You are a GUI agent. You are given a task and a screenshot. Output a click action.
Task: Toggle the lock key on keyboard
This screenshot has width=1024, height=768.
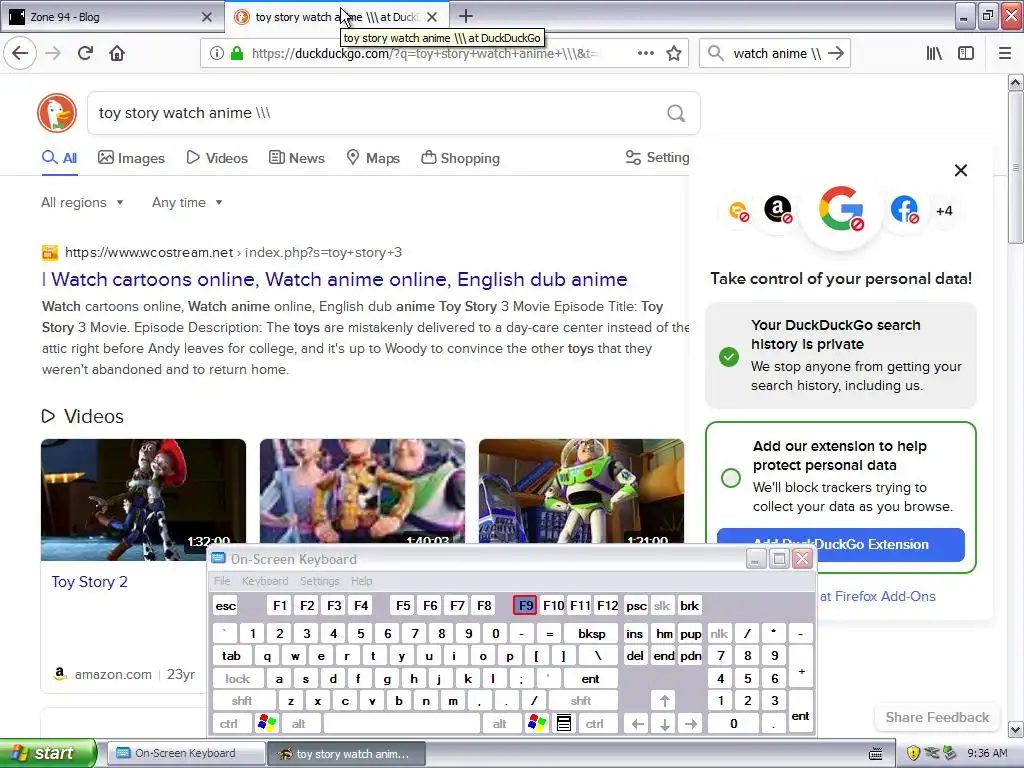tap(238, 679)
